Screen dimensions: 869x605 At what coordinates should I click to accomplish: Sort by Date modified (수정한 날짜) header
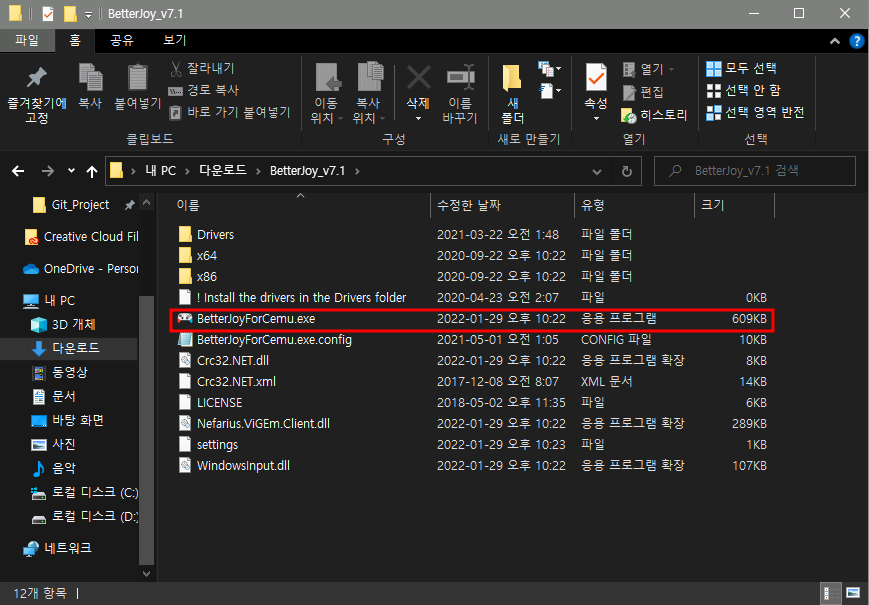pyautogui.click(x=469, y=206)
